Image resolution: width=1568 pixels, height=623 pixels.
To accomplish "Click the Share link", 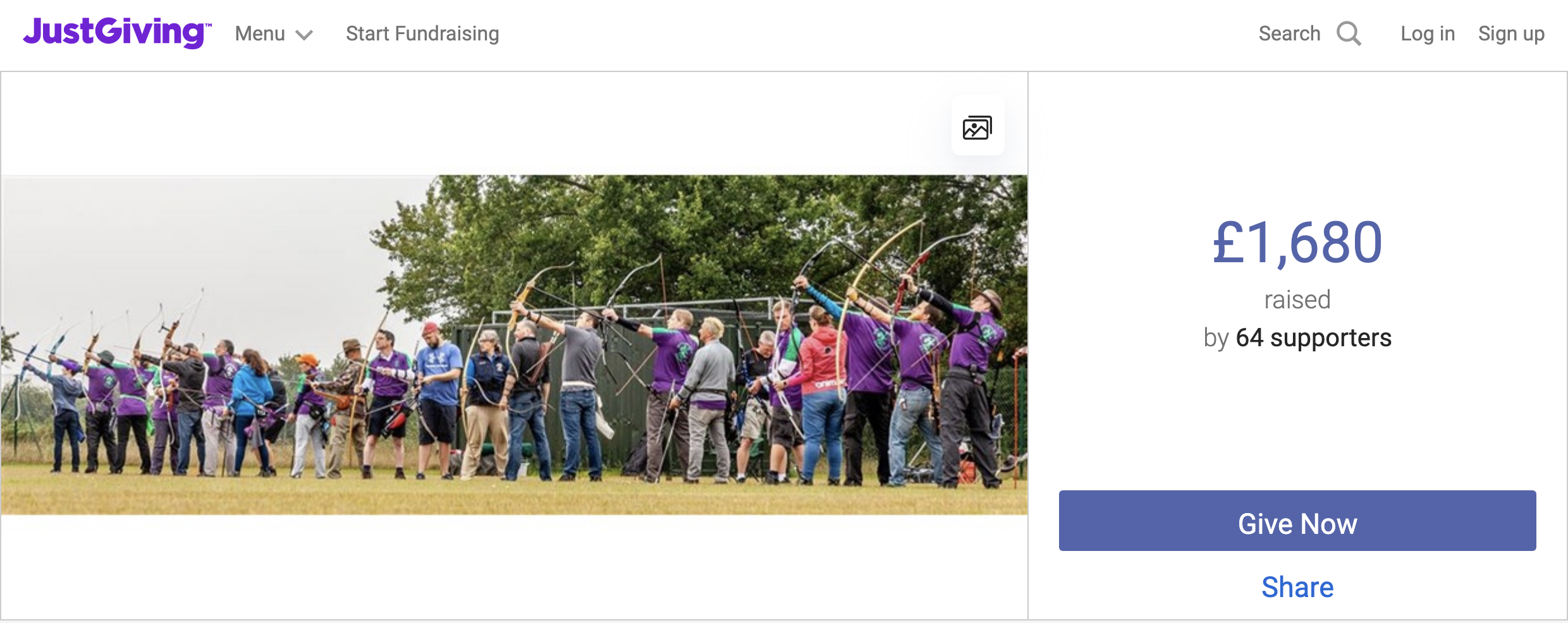I will click(1297, 588).
